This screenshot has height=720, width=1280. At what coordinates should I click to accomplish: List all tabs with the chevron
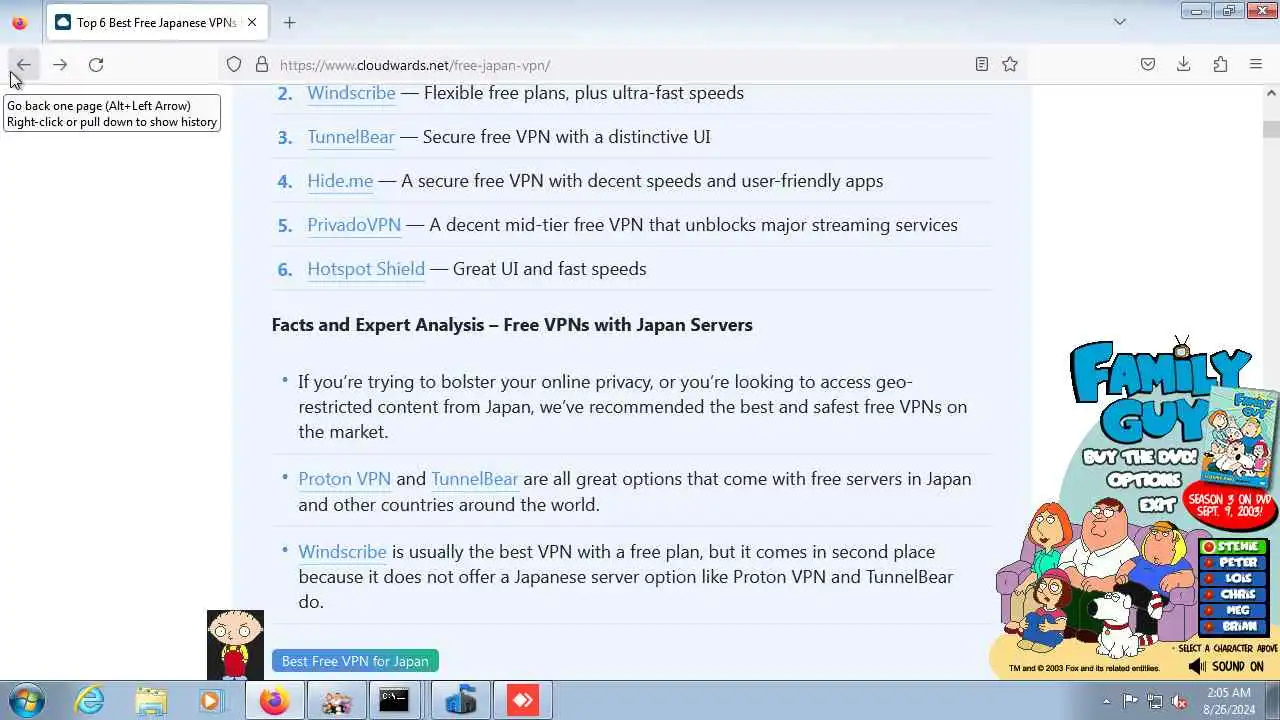coord(1120,22)
